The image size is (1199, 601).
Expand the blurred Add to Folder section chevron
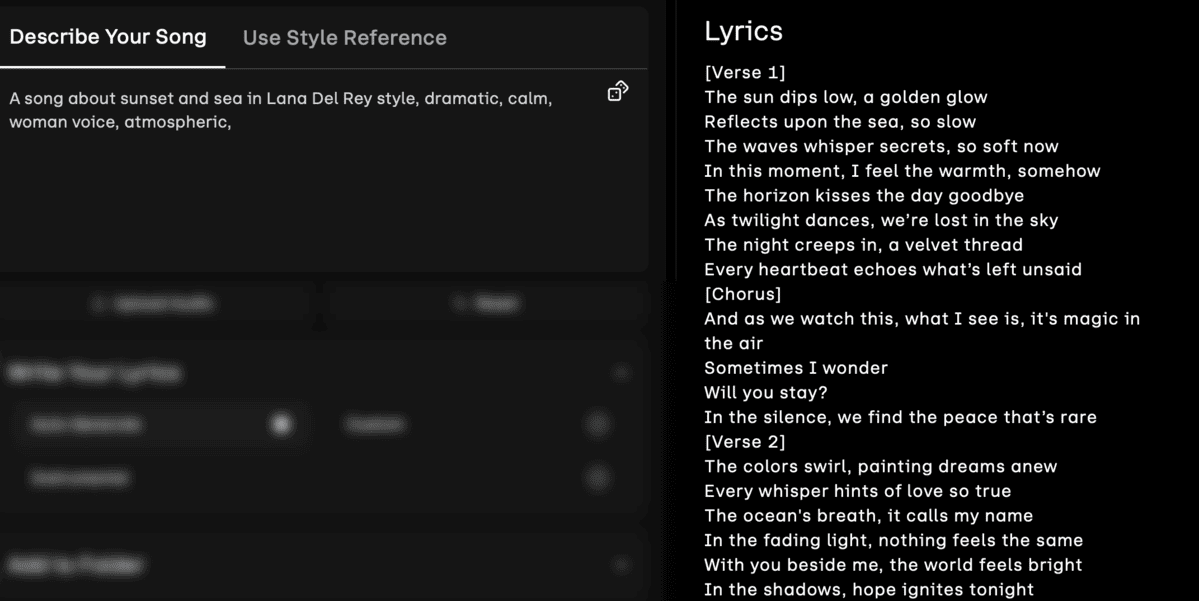[622, 565]
